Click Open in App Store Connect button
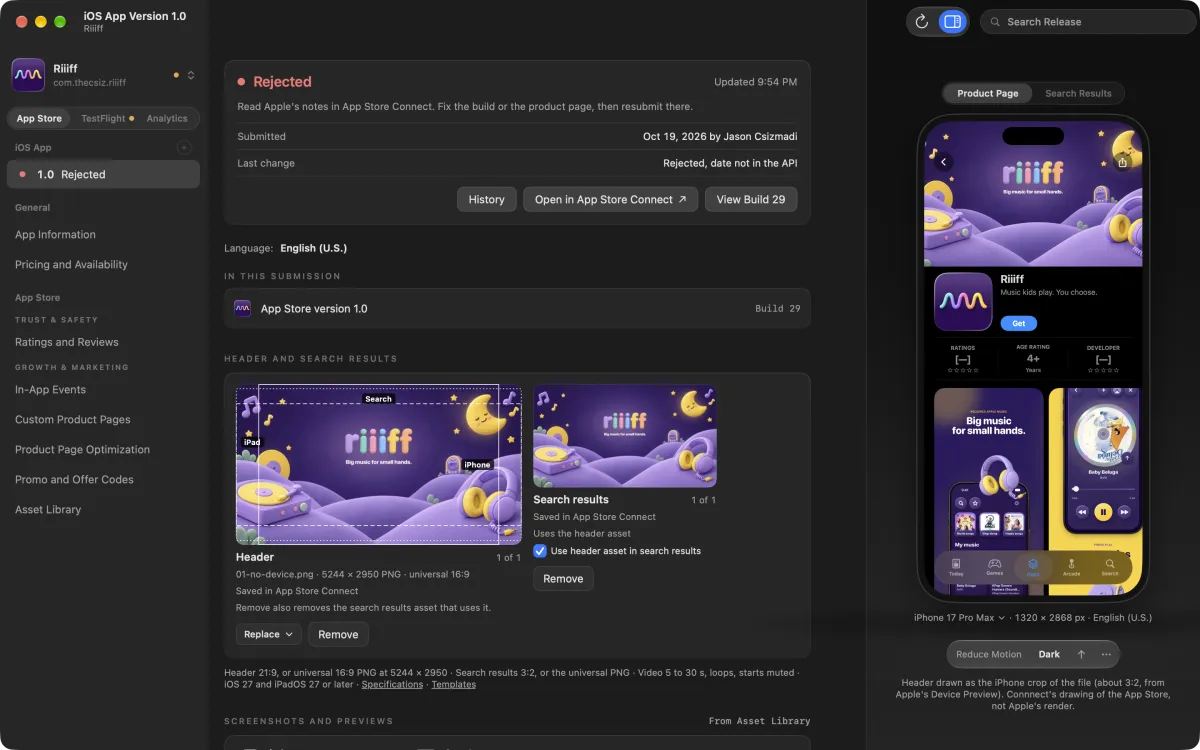The height and width of the screenshot is (750, 1200). 610,199
